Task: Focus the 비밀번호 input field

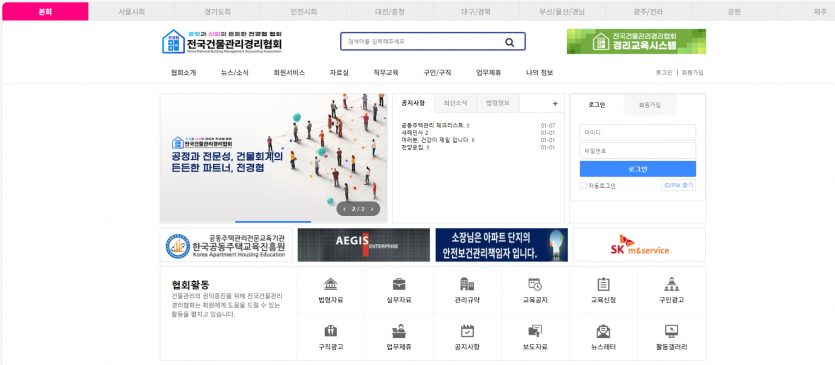Action: (637, 151)
